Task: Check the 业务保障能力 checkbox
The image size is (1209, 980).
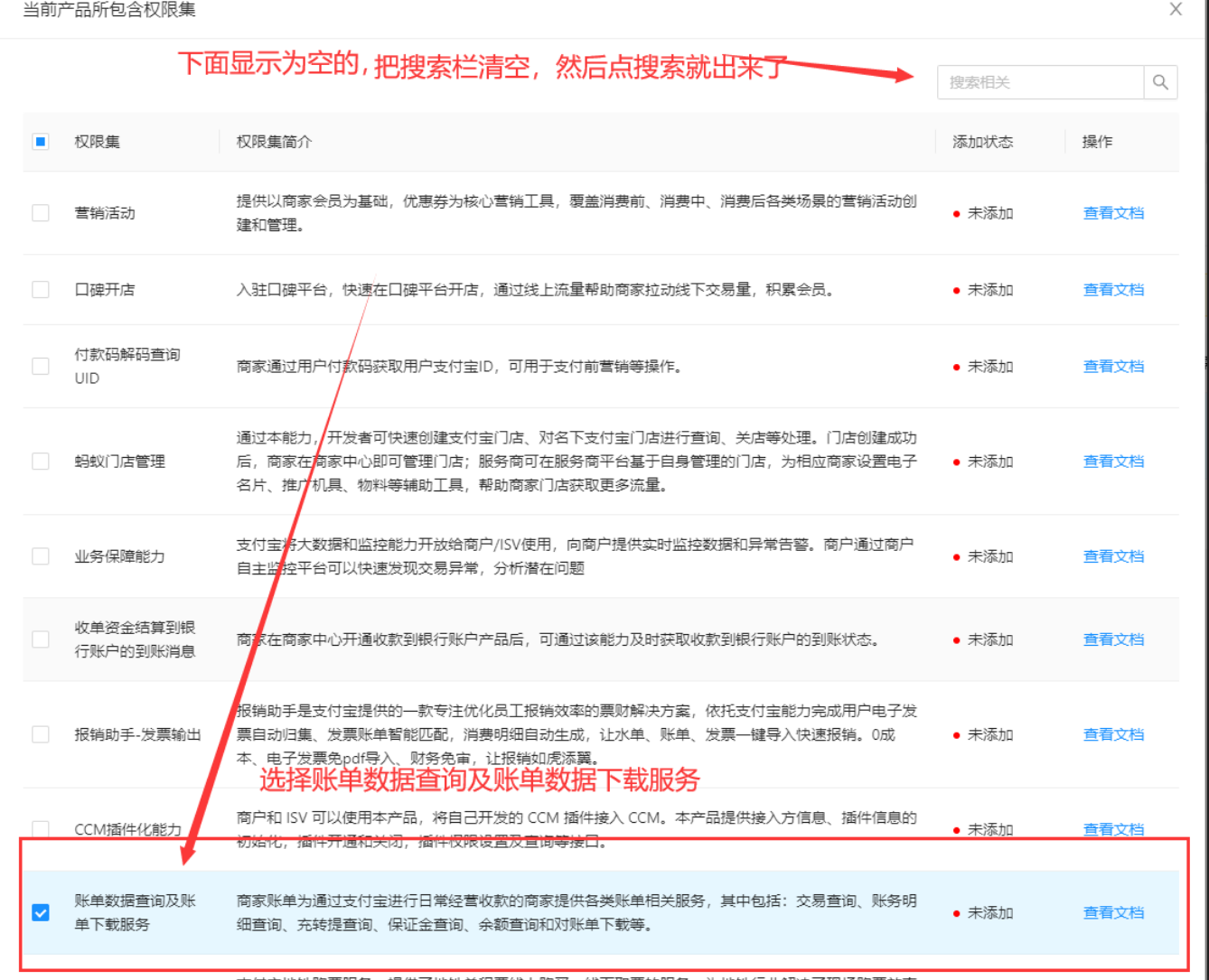Action: pos(40,556)
